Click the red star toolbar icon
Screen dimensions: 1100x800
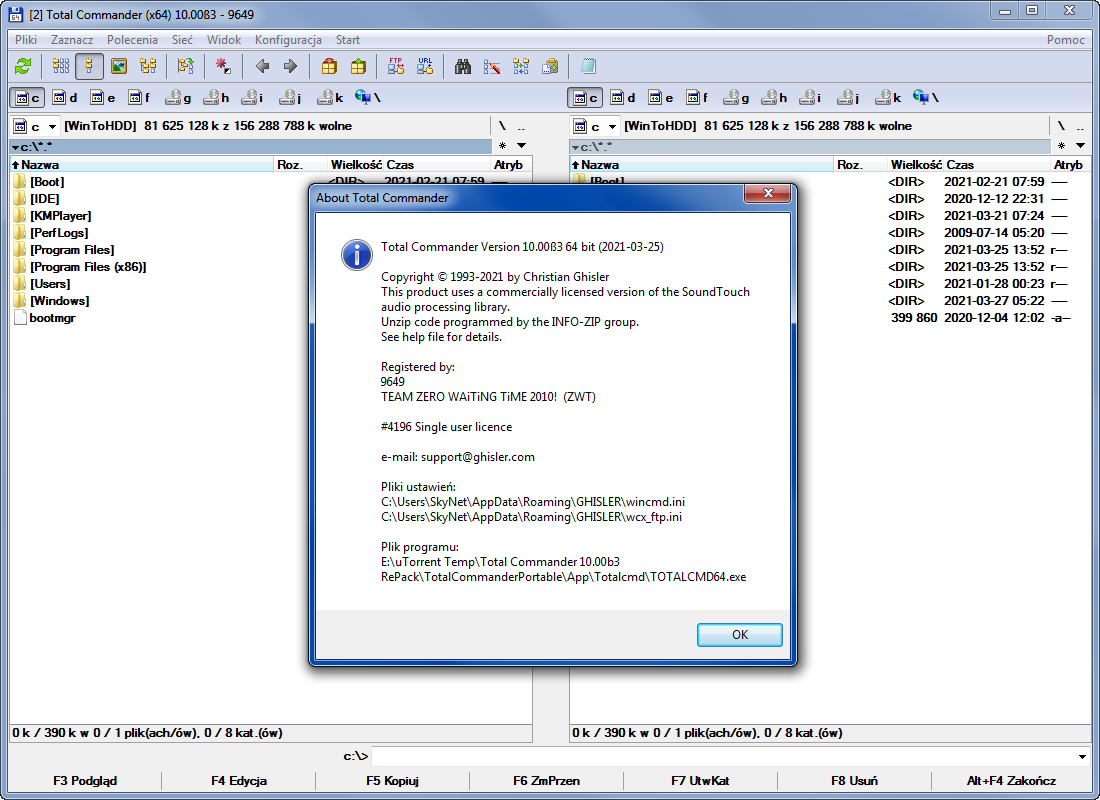223,67
